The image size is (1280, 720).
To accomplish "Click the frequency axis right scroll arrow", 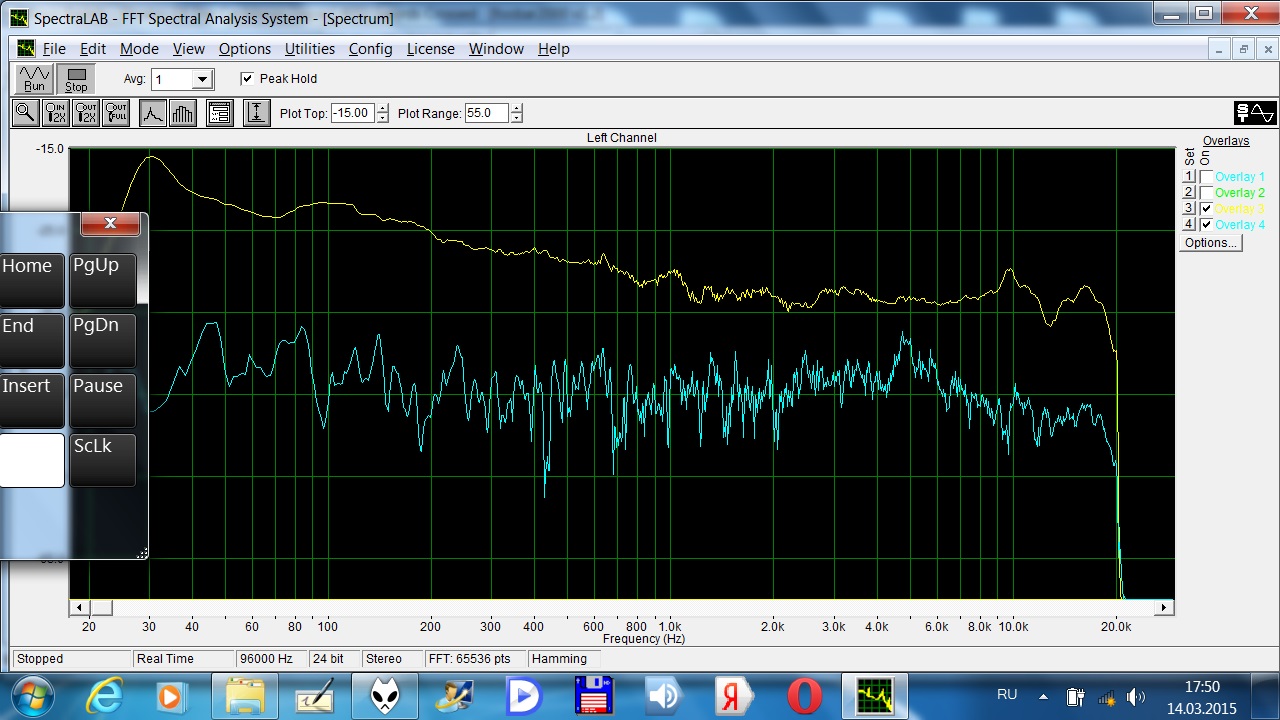I will point(1164,608).
